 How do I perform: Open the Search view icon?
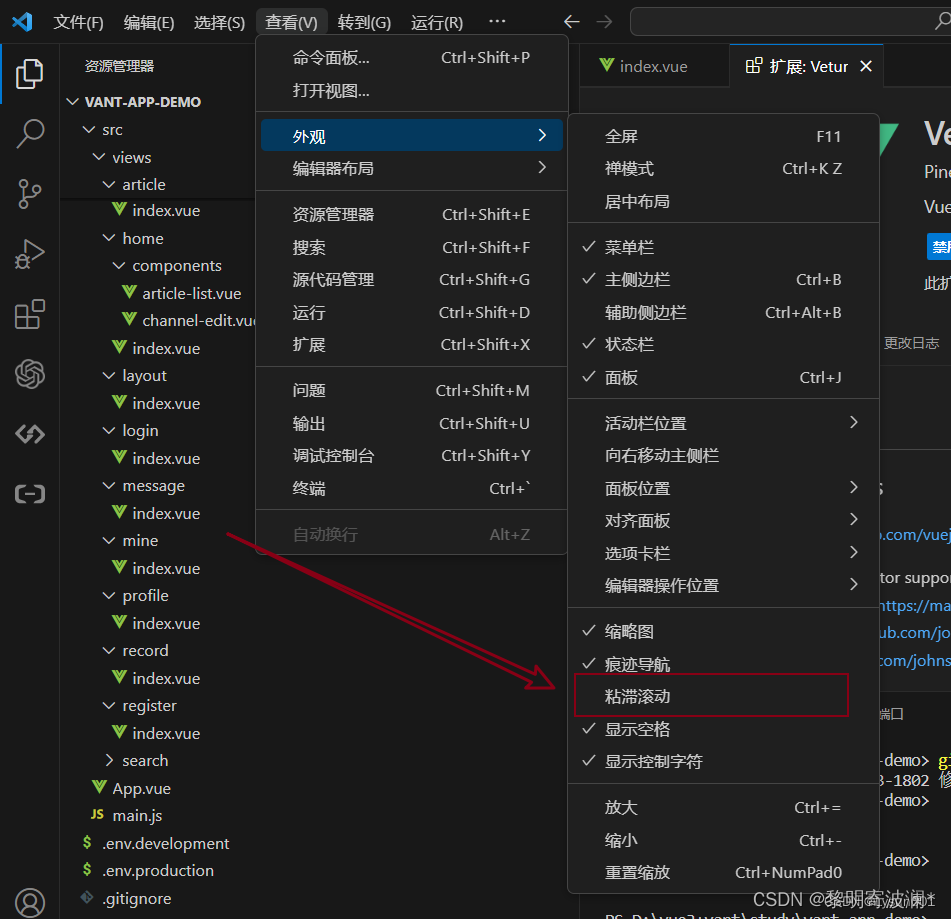[29, 133]
